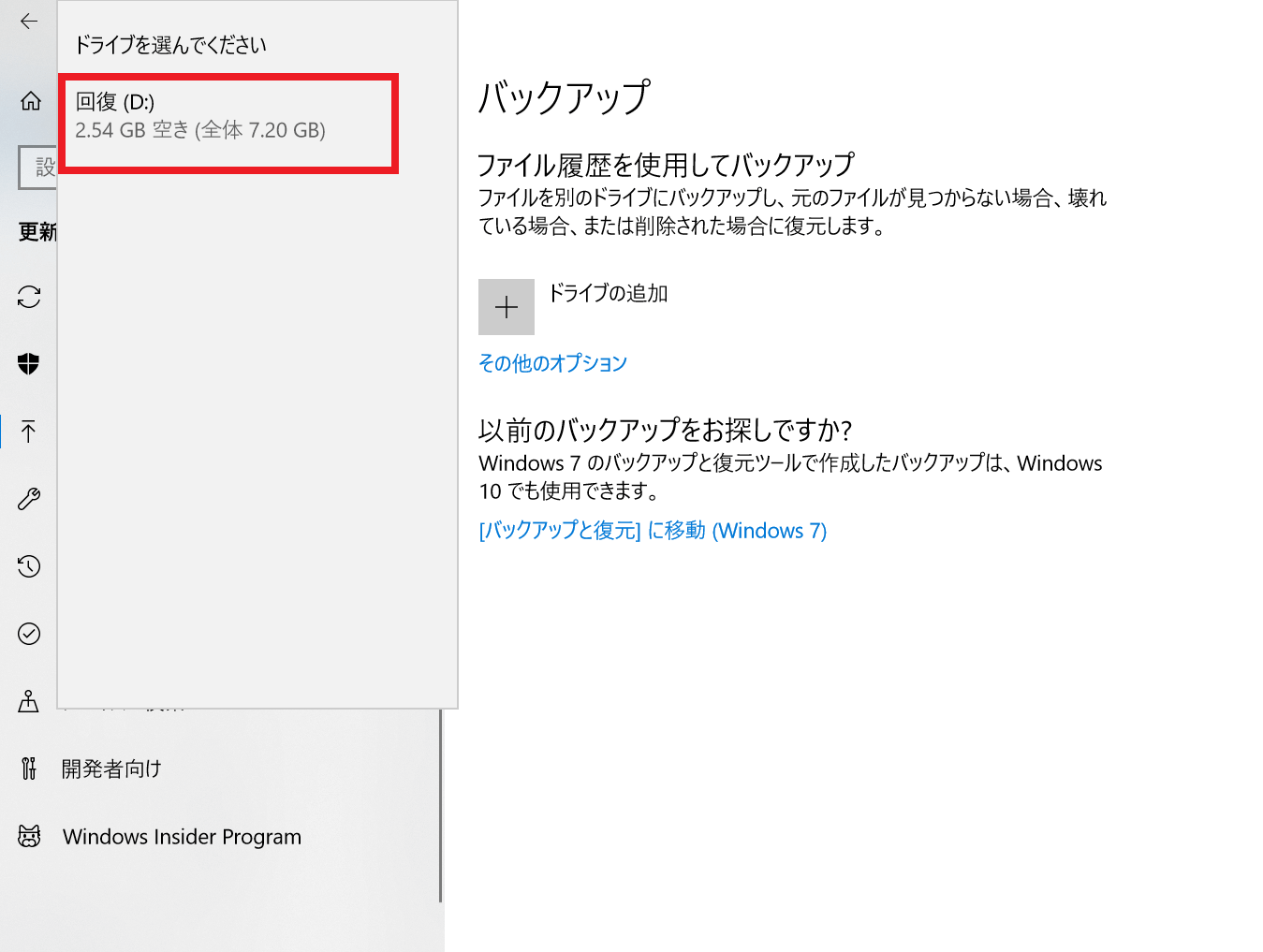Image resolution: width=1263 pixels, height=952 pixels.
Task: Open Windows Update sync arrows icon
Action: point(29,297)
